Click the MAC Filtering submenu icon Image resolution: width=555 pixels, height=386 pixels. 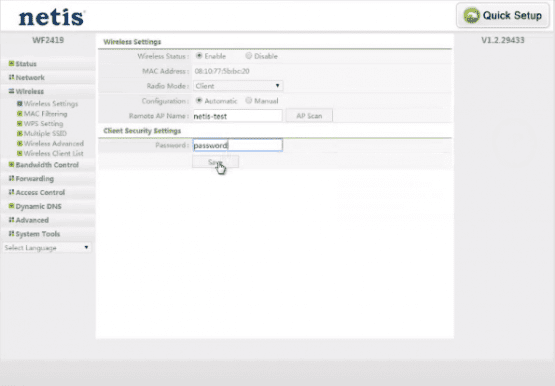(x=20, y=114)
